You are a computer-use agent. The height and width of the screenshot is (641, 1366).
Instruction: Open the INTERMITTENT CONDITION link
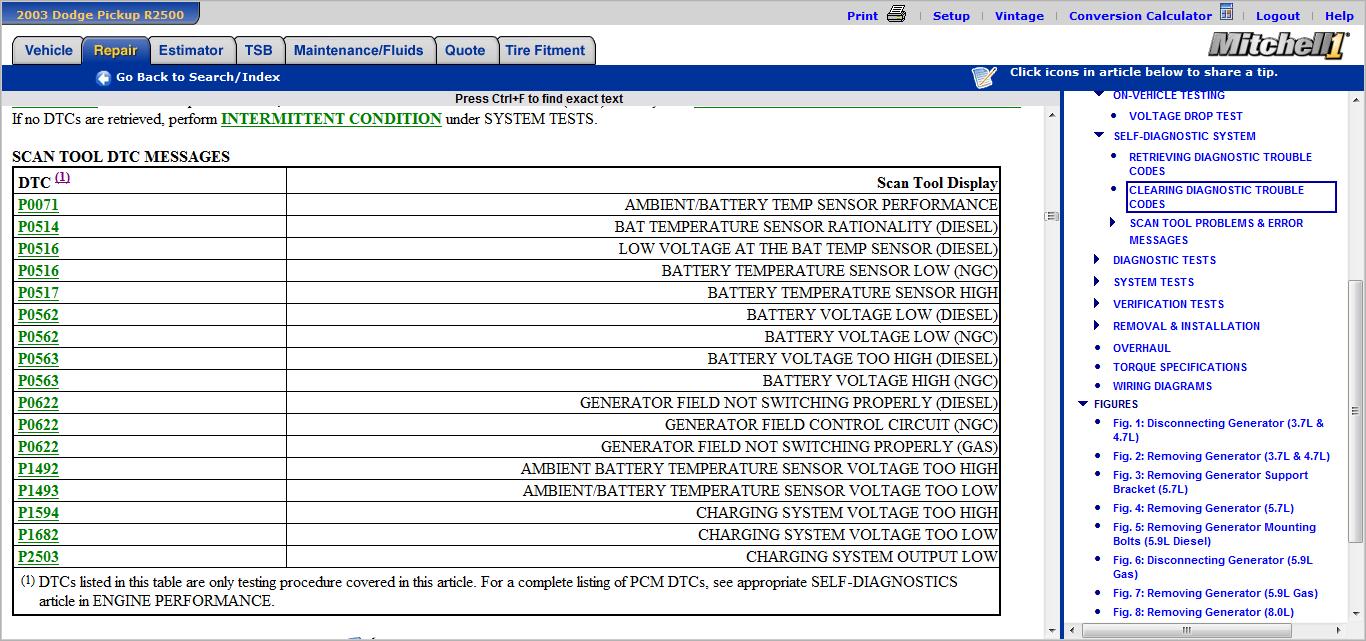(331, 119)
